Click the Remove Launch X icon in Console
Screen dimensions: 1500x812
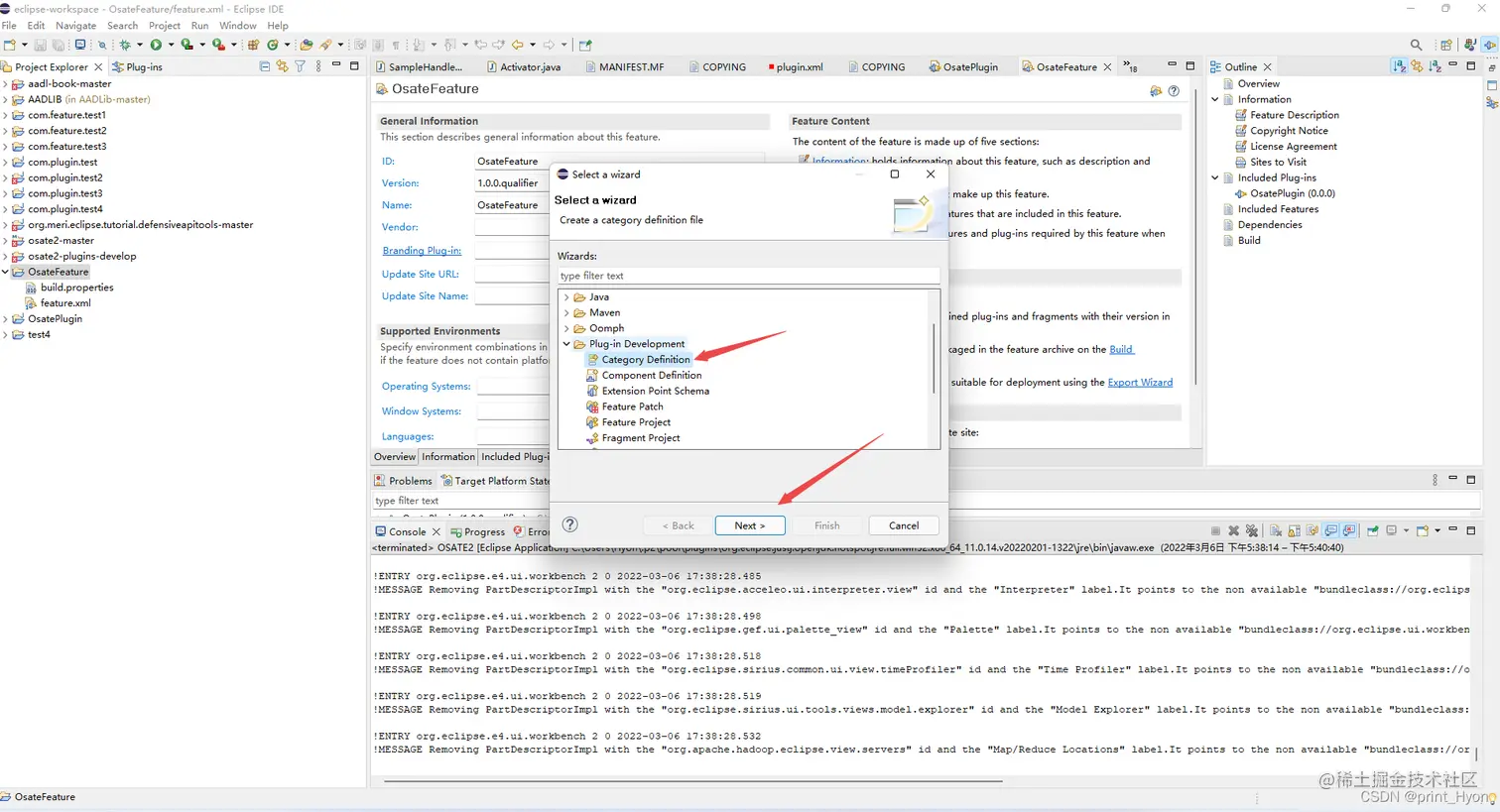pos(1234,530)
